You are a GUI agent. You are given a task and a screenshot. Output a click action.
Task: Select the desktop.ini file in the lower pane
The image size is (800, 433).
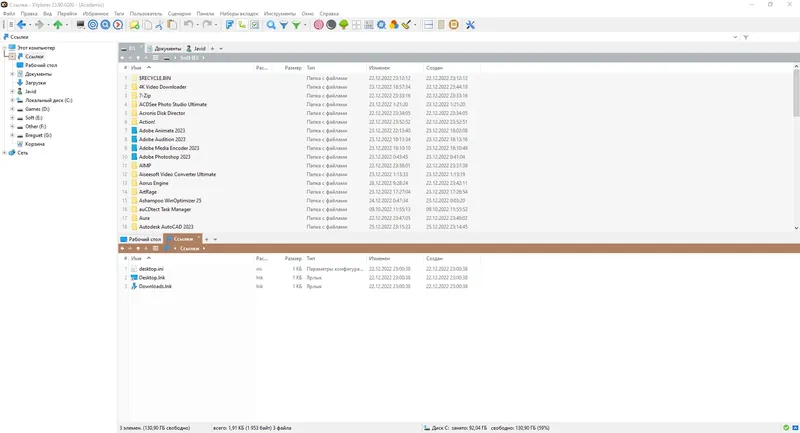point(151,269)
